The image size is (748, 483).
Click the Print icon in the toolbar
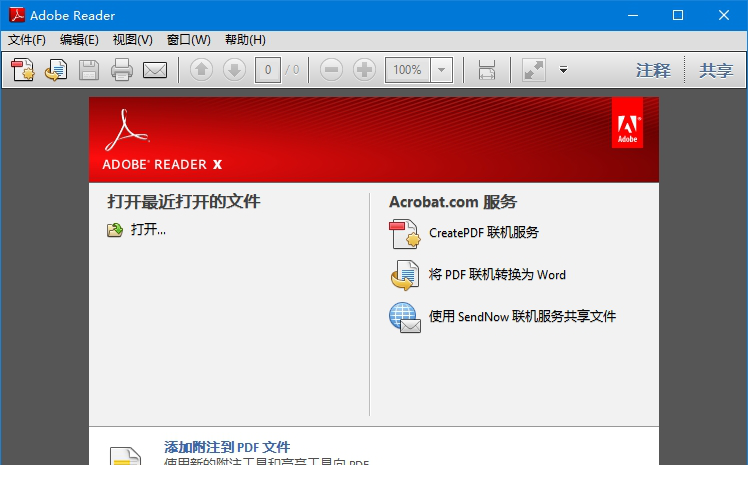122,70
